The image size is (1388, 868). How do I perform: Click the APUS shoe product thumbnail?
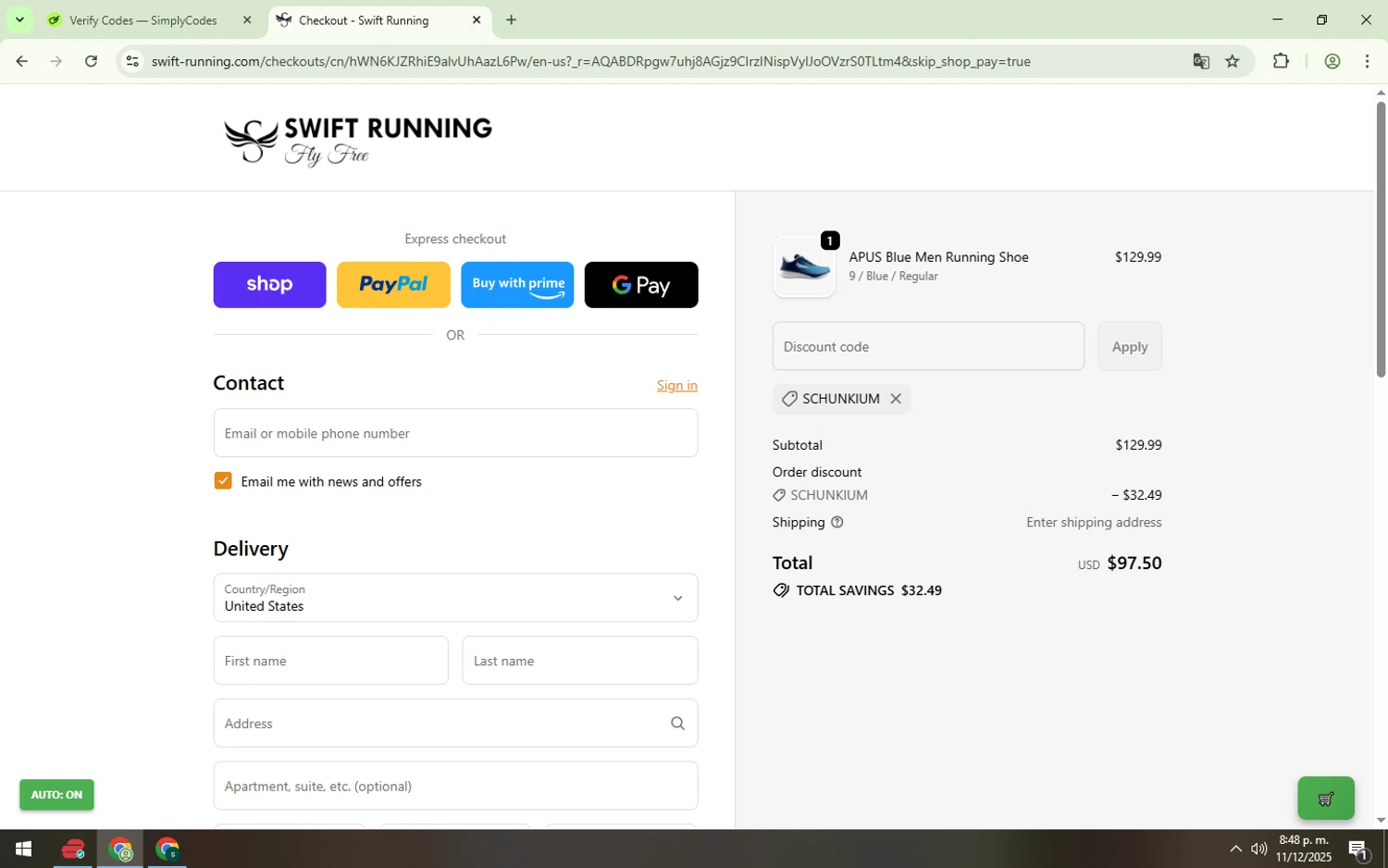coord(804,267)
